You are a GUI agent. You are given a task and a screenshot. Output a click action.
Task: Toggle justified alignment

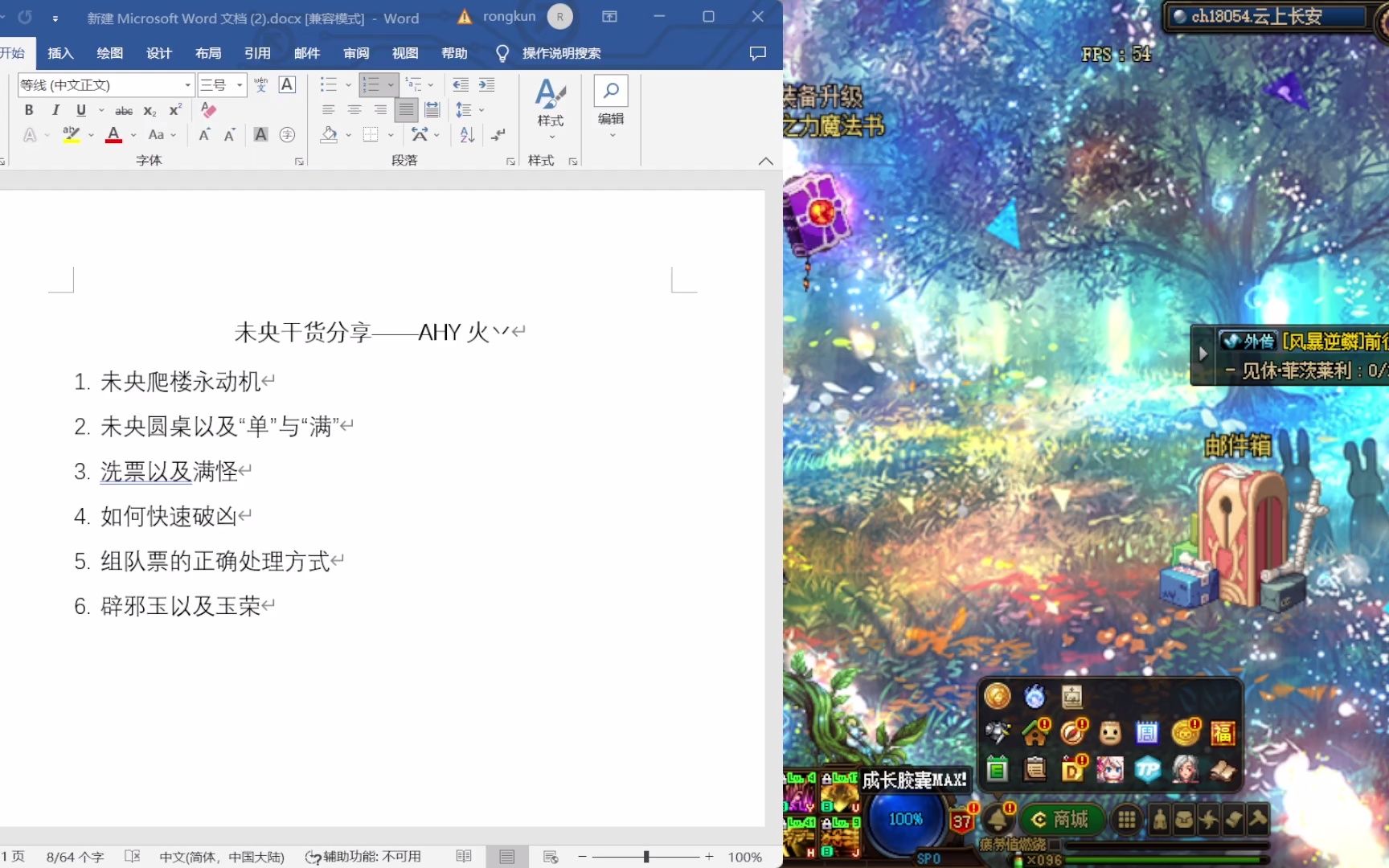407,110
